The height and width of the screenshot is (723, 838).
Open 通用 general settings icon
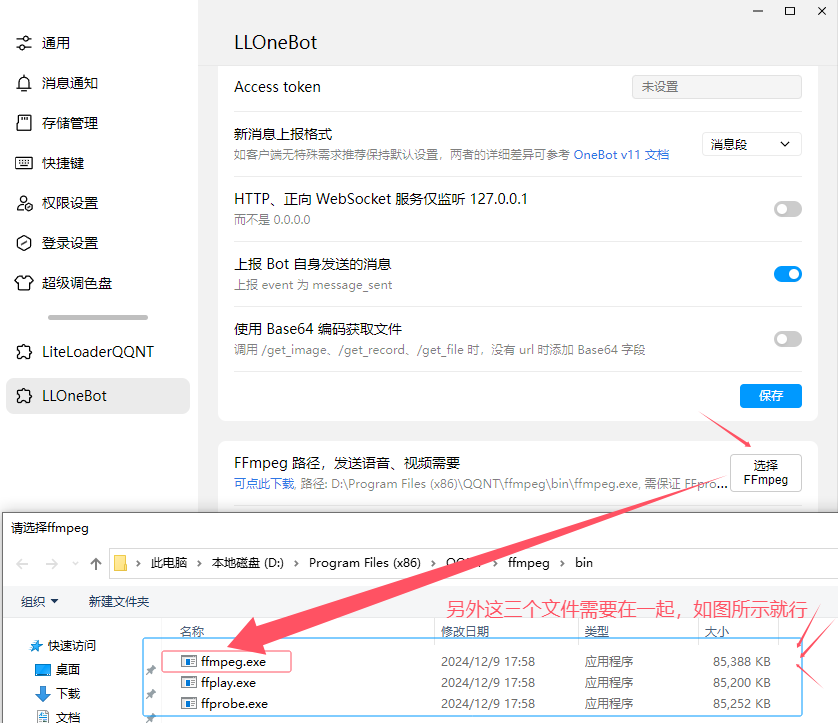(x=24, y=43)
